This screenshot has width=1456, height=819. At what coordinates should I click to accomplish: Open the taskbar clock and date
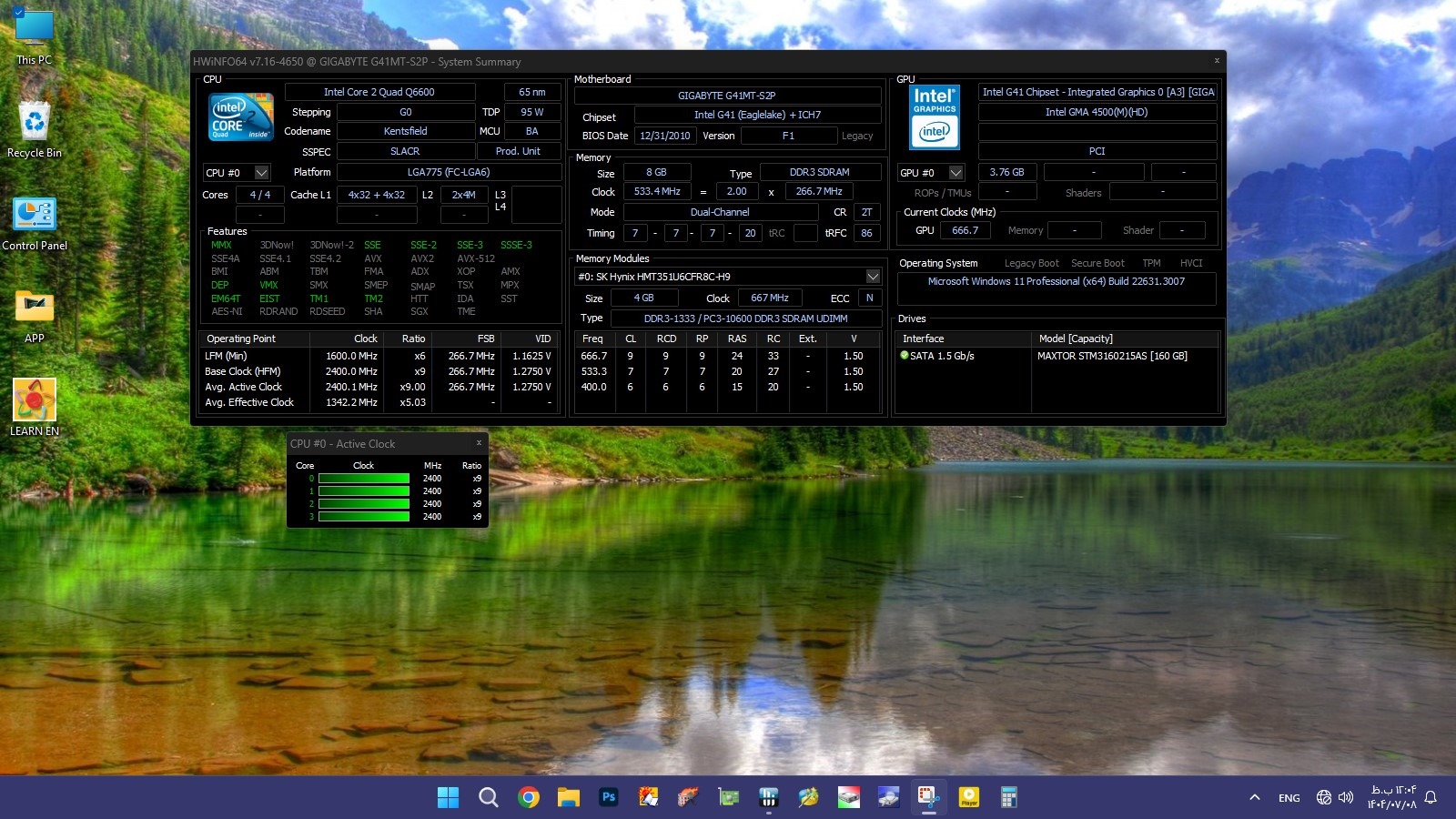click(1391, 798)
